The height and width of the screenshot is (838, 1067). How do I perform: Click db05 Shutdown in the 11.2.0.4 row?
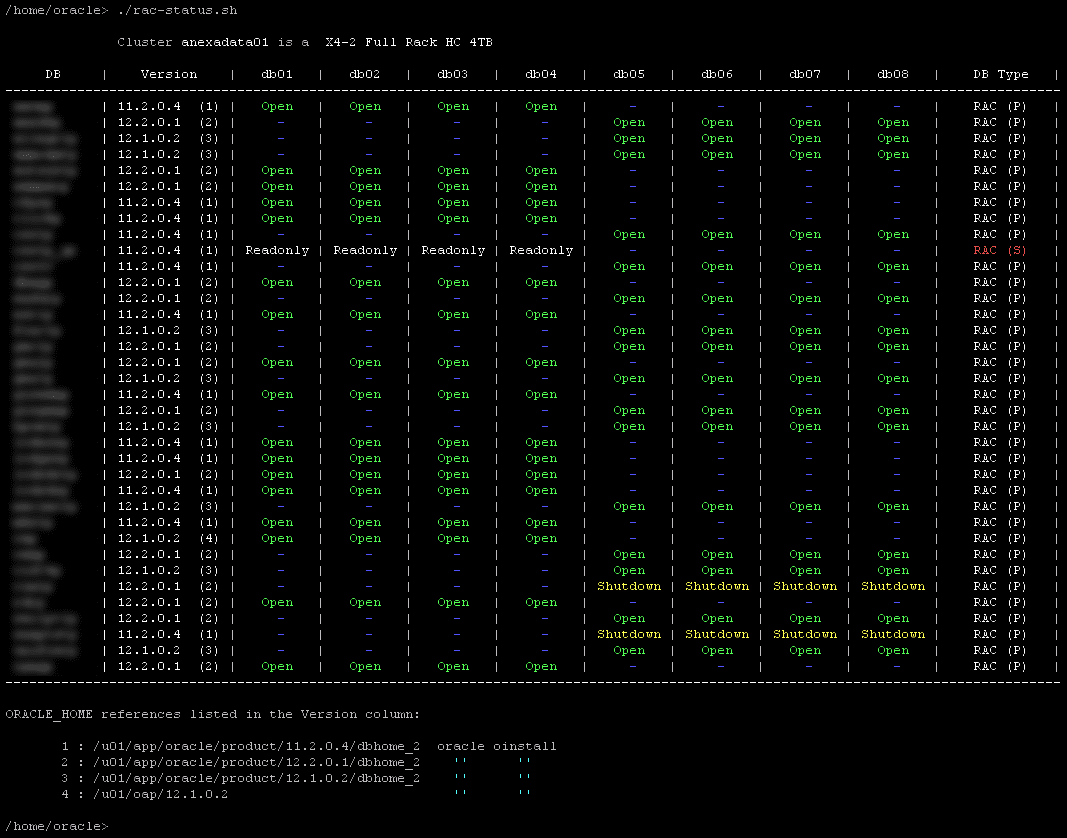click(x=629, y=634)
